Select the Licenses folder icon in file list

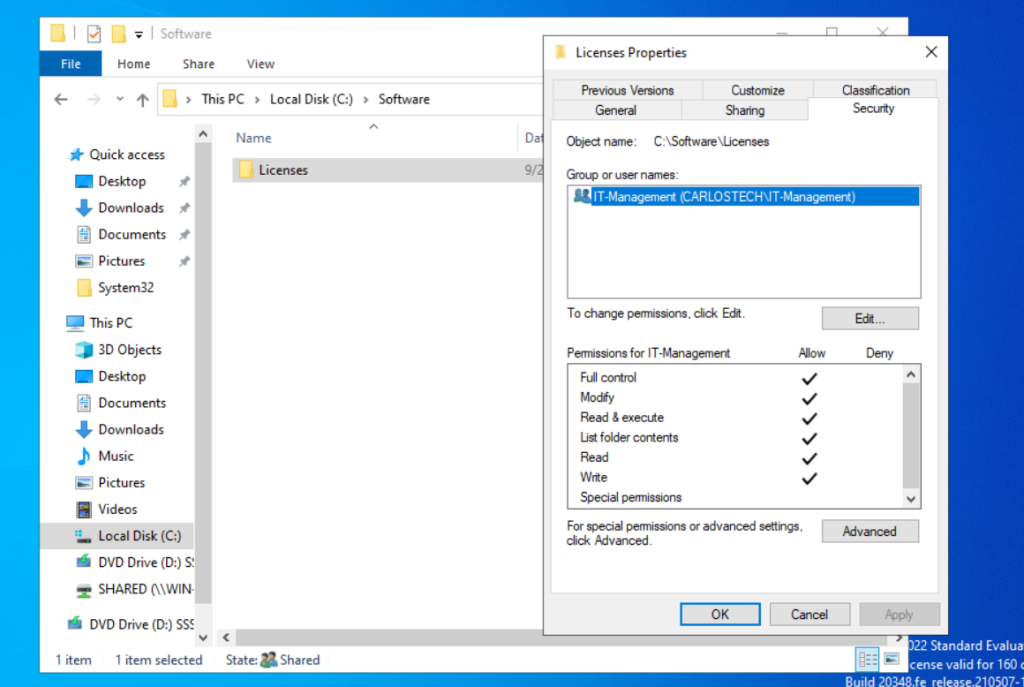[x=245, y=170]
